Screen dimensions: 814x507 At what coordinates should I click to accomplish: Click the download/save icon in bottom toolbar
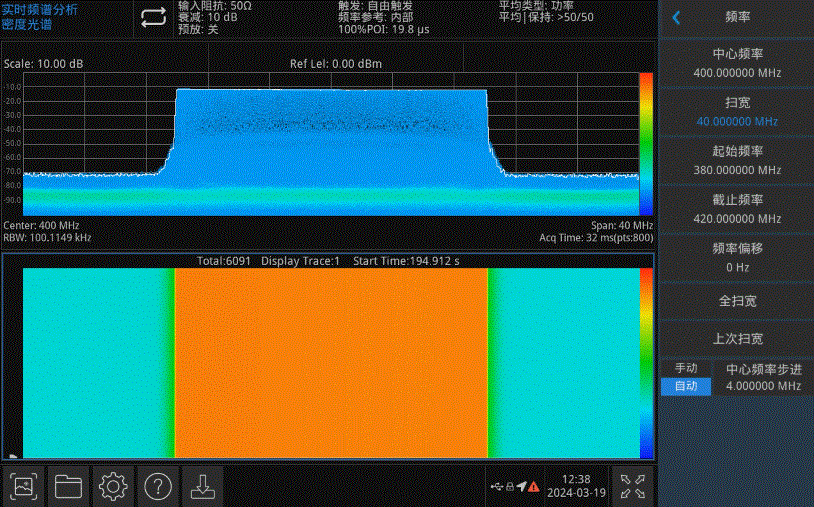tap(202, 486)
